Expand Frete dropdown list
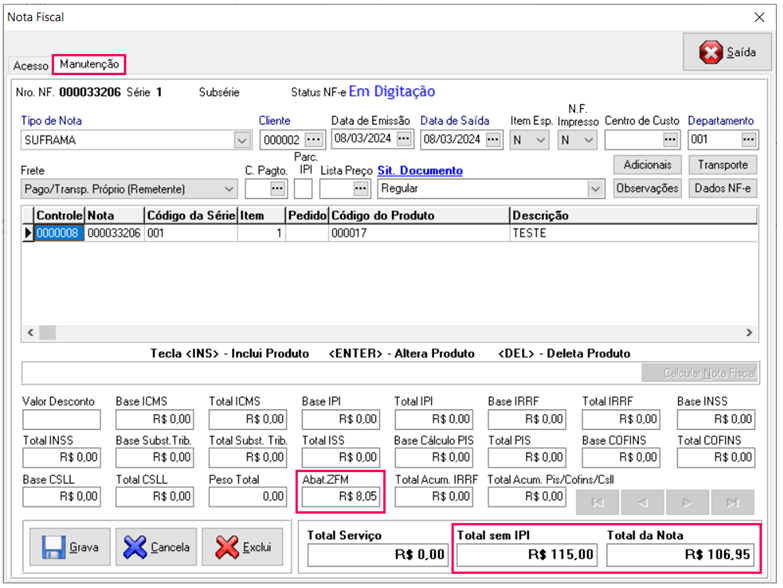783x588 pixels. pos(229,188)
